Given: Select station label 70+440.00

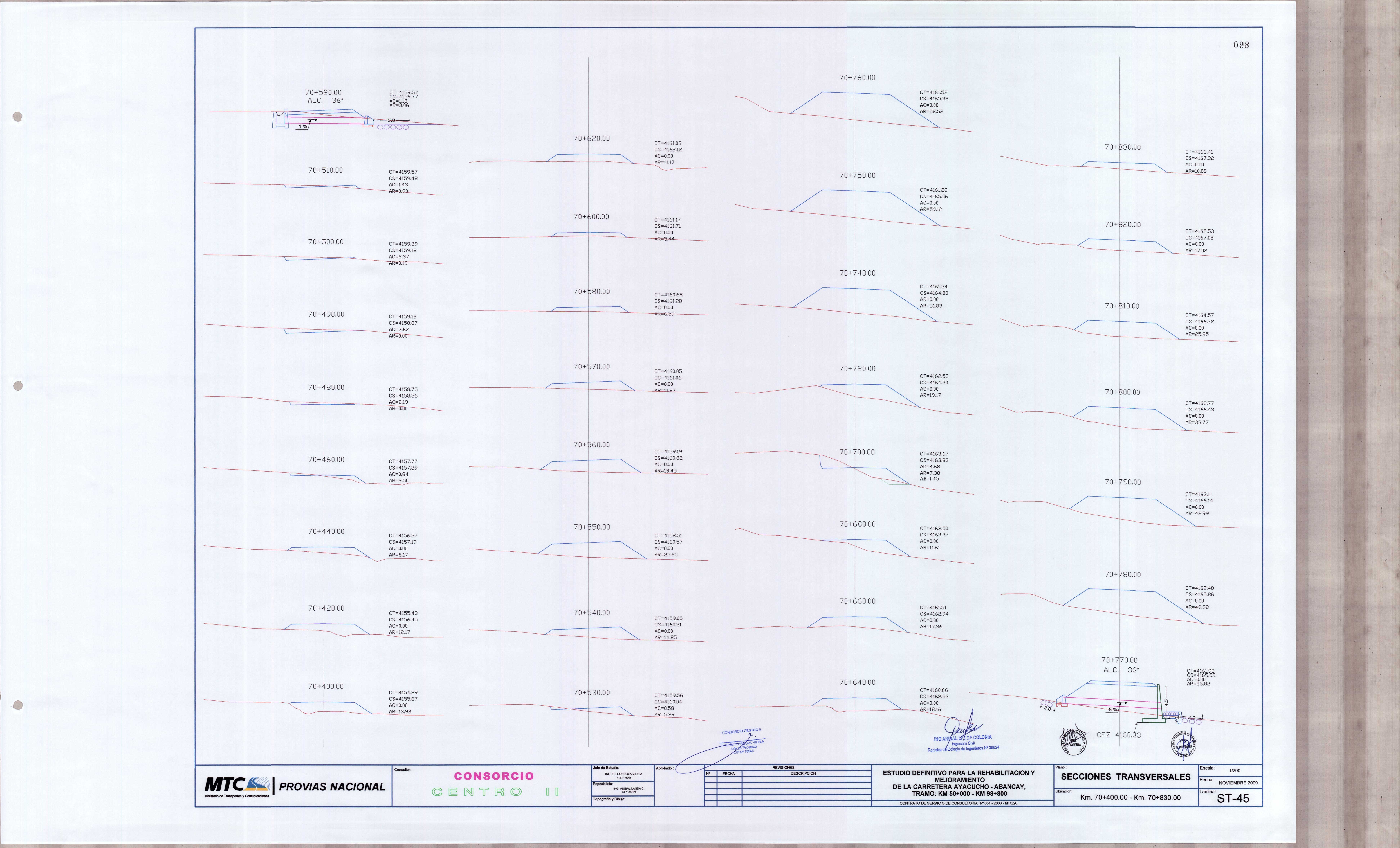Looking at the screenshot, I should [326, 532].
